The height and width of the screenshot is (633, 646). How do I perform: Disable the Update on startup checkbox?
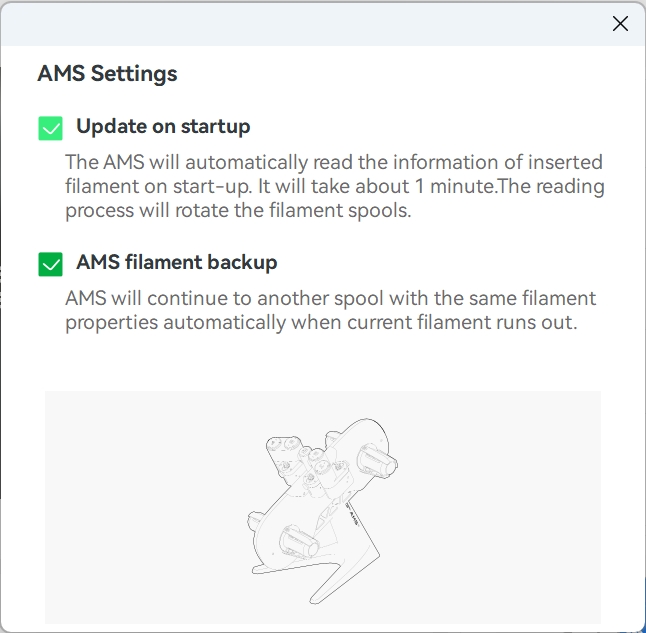coord(50,128)
